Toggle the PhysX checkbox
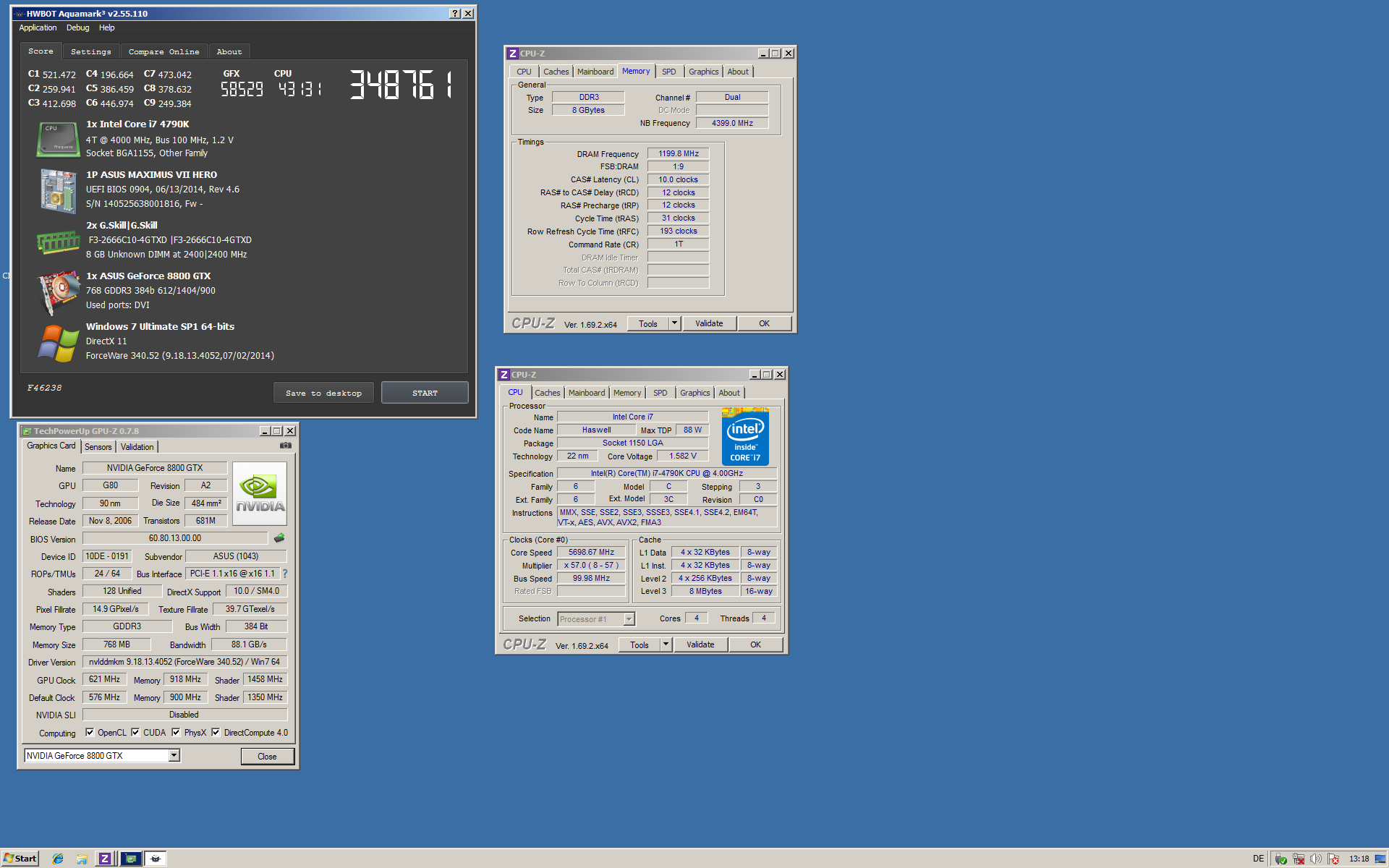Screen dimensions: 1389x868 pyautogui.click(x=176, y=732)
